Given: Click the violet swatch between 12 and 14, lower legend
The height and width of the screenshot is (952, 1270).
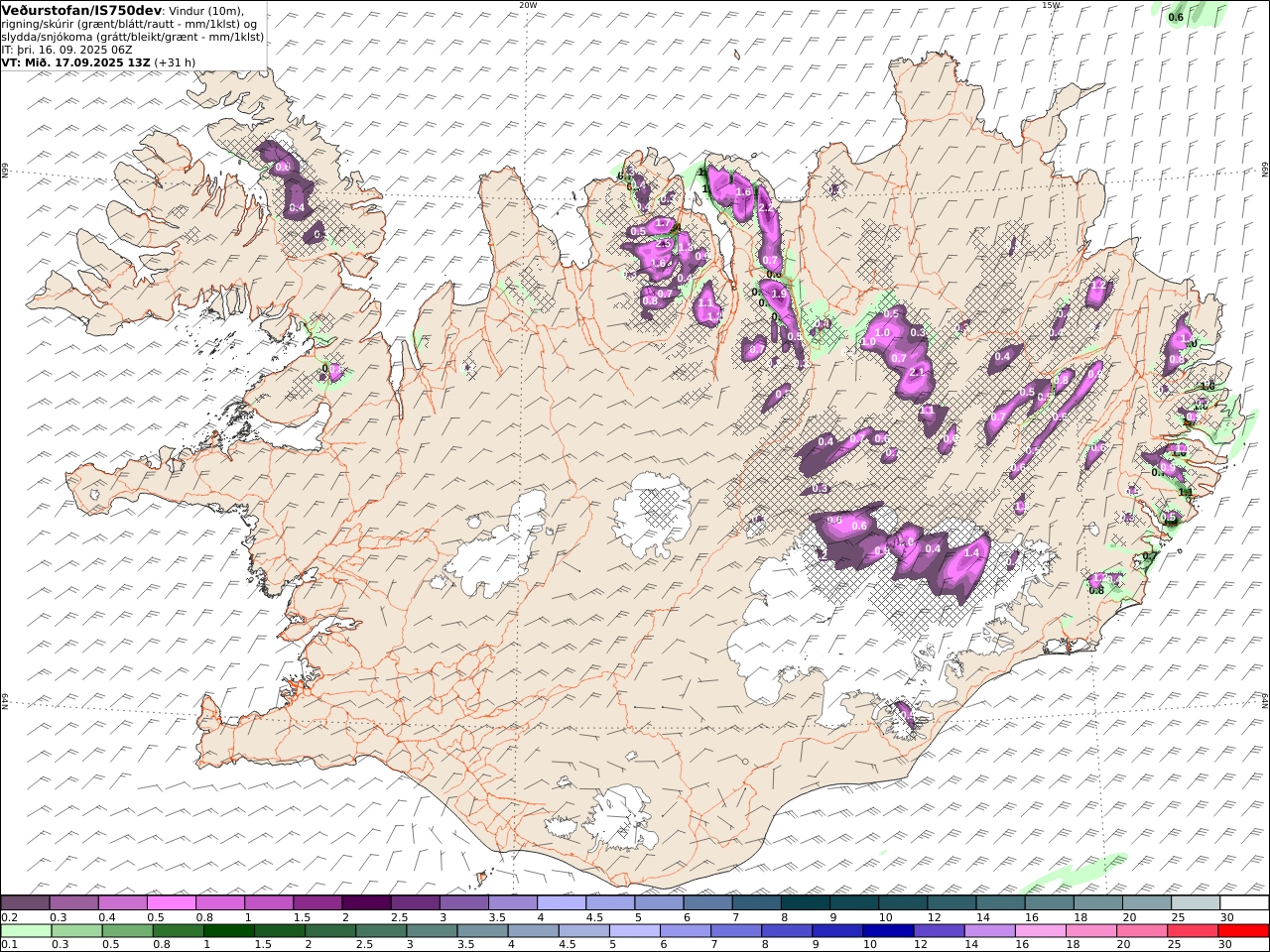Looking at the screenshot, I should (938, 931).
